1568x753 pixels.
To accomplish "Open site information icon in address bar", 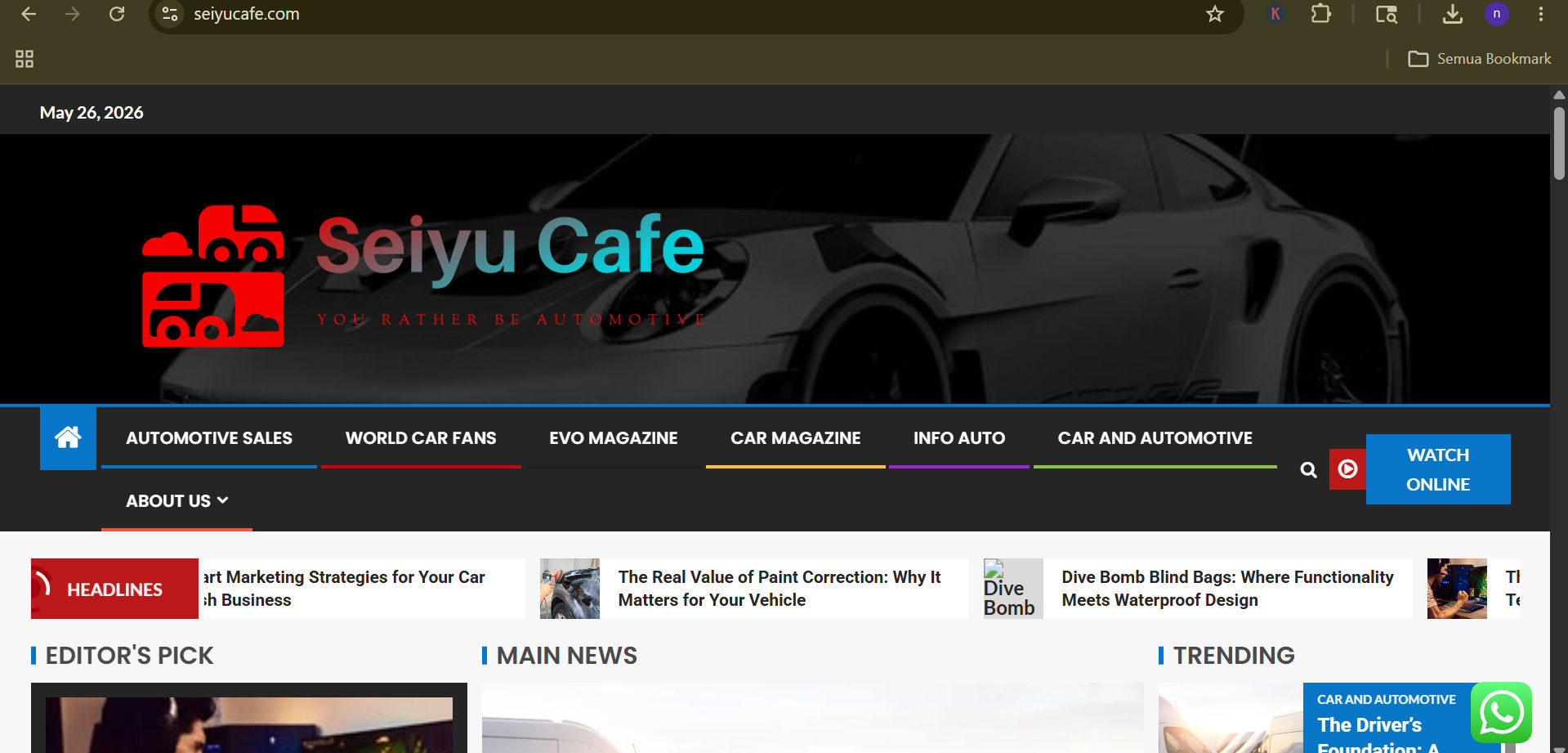I will (x=170, y=14).
